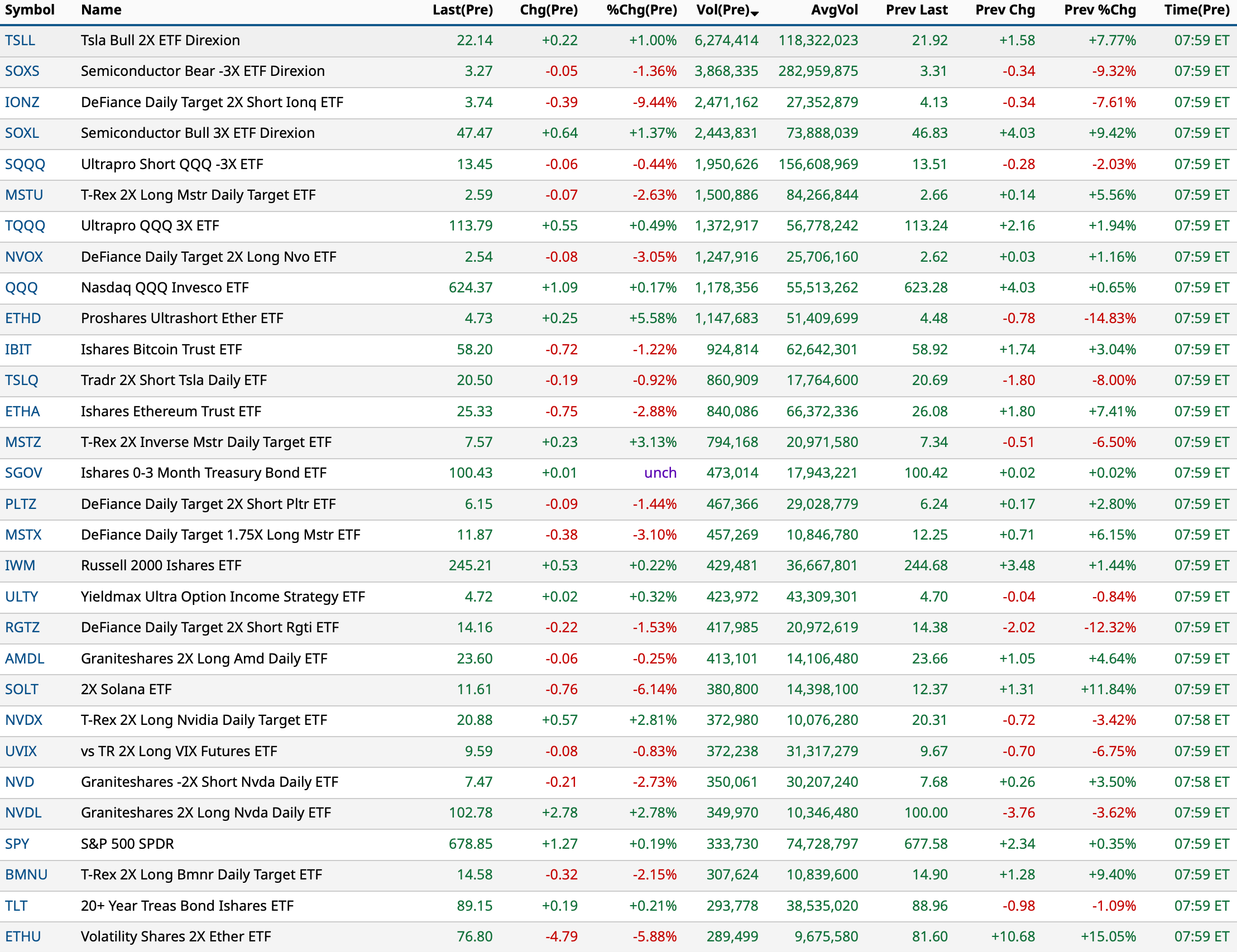The width and height of the screenshot is (1237, 952).
Task: Click the IBIT ticker link
Action: (18, 349)
